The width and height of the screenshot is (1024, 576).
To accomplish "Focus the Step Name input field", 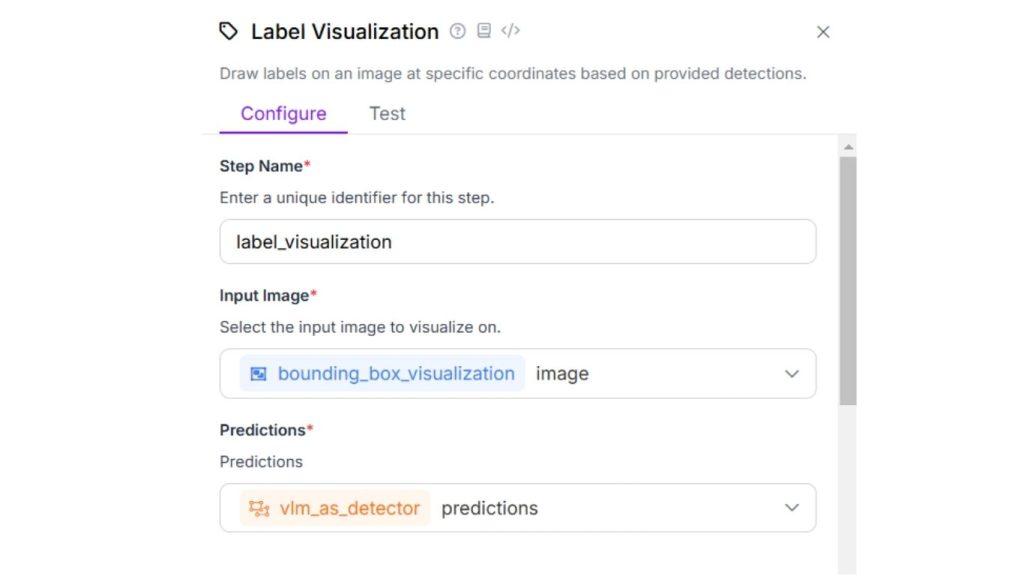I will click(517, 242).
